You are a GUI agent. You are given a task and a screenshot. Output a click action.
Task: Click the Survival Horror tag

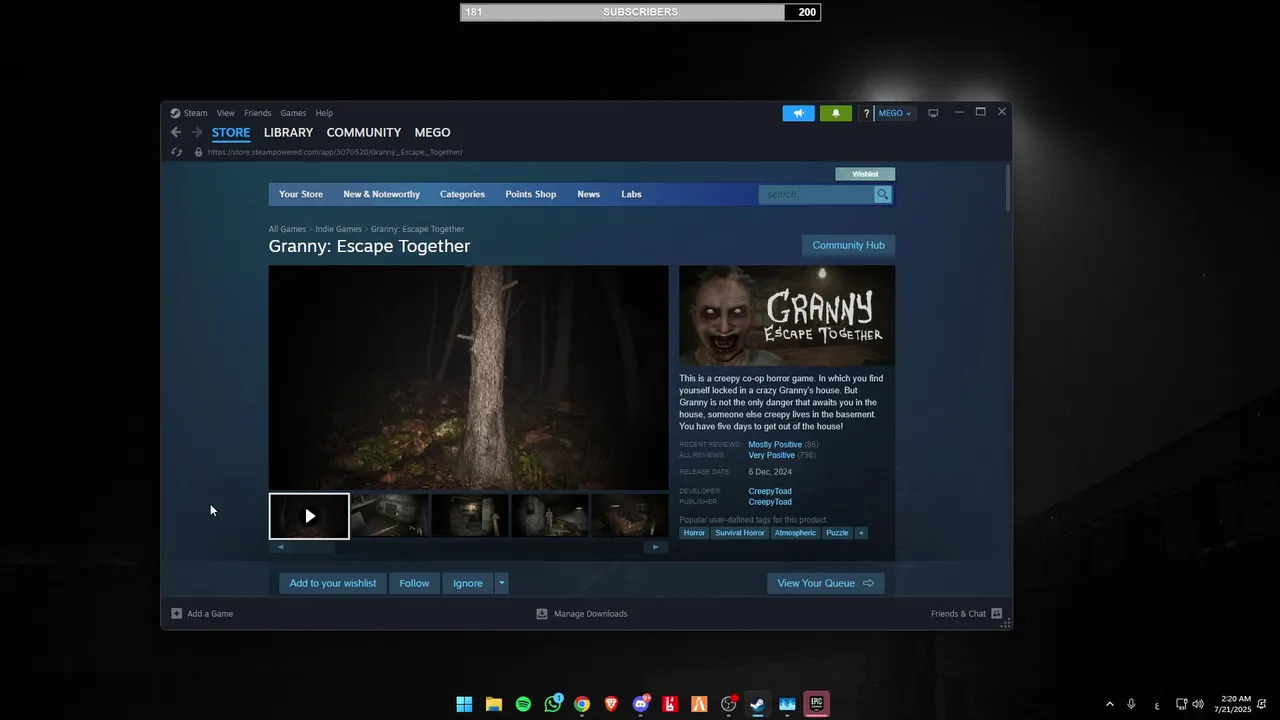[740, 533]
